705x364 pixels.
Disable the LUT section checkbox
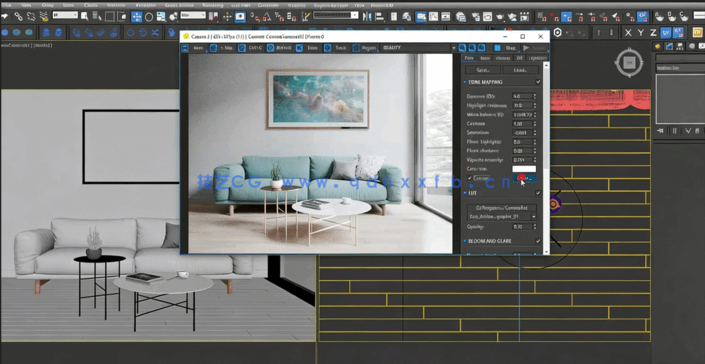point(538,193)
